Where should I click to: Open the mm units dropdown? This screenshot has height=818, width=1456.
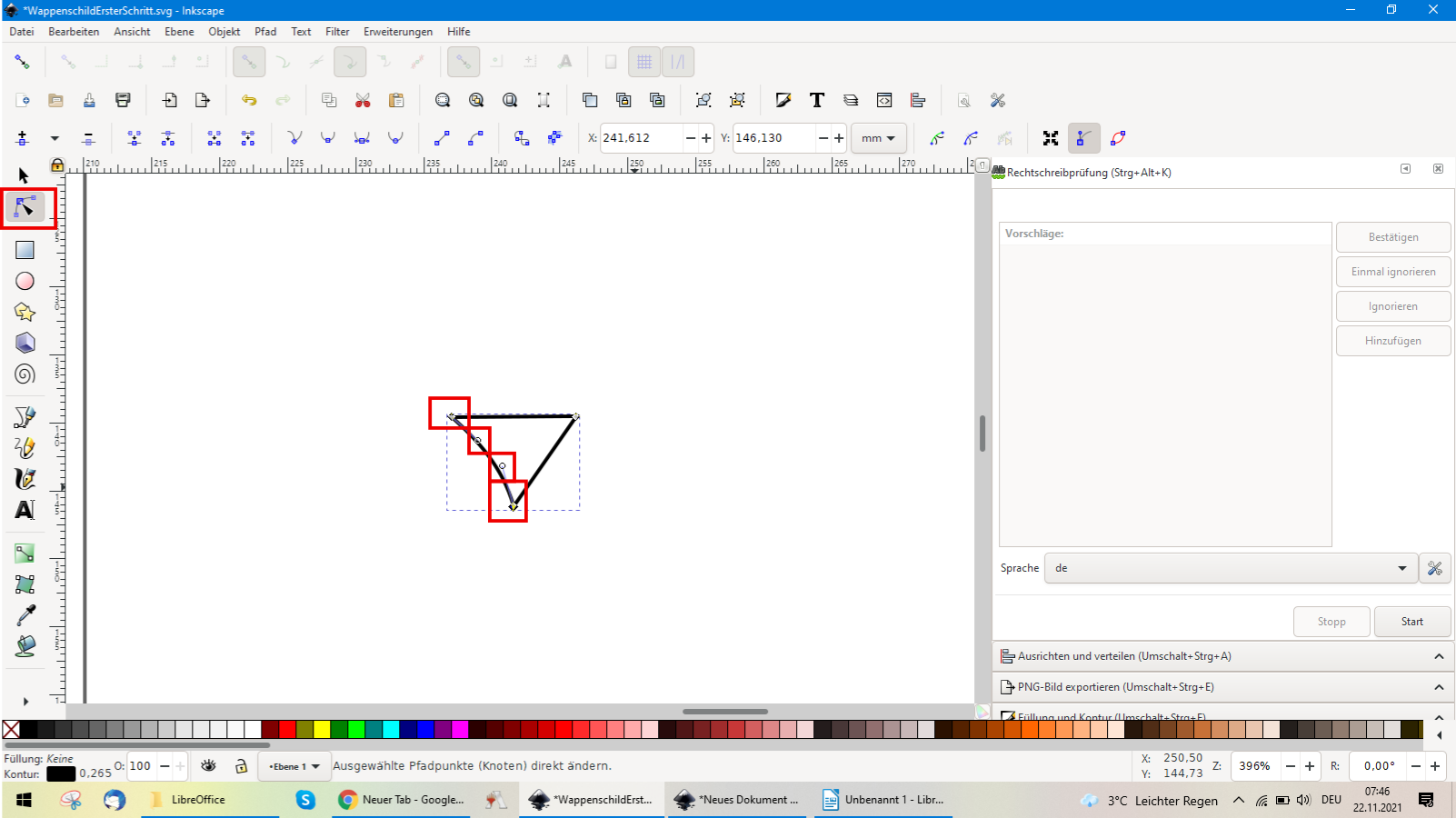coord(878,138)
